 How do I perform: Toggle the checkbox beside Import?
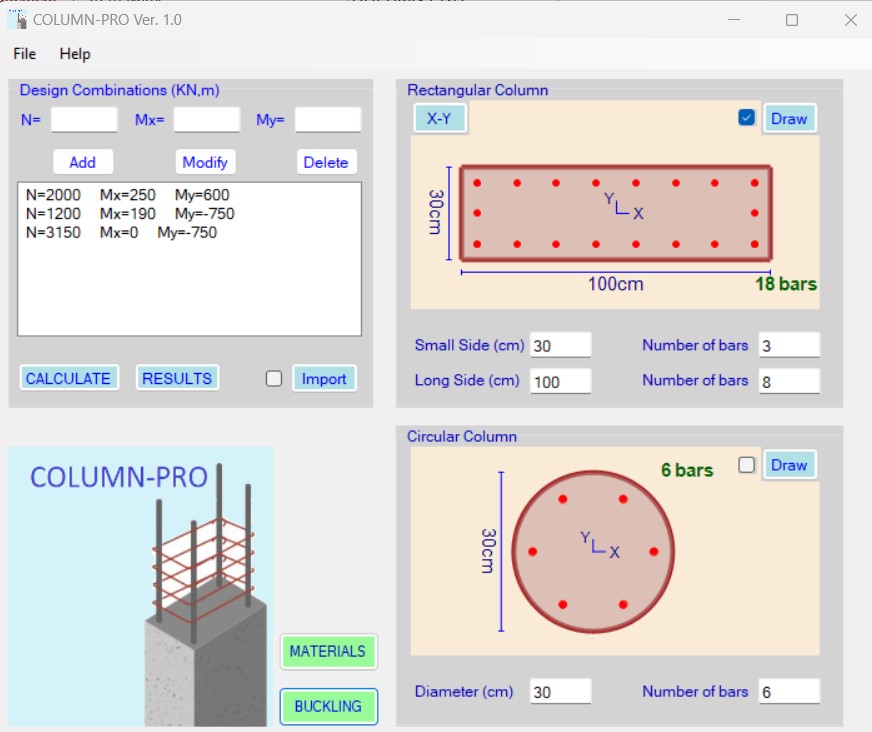(x=274, y=379)
